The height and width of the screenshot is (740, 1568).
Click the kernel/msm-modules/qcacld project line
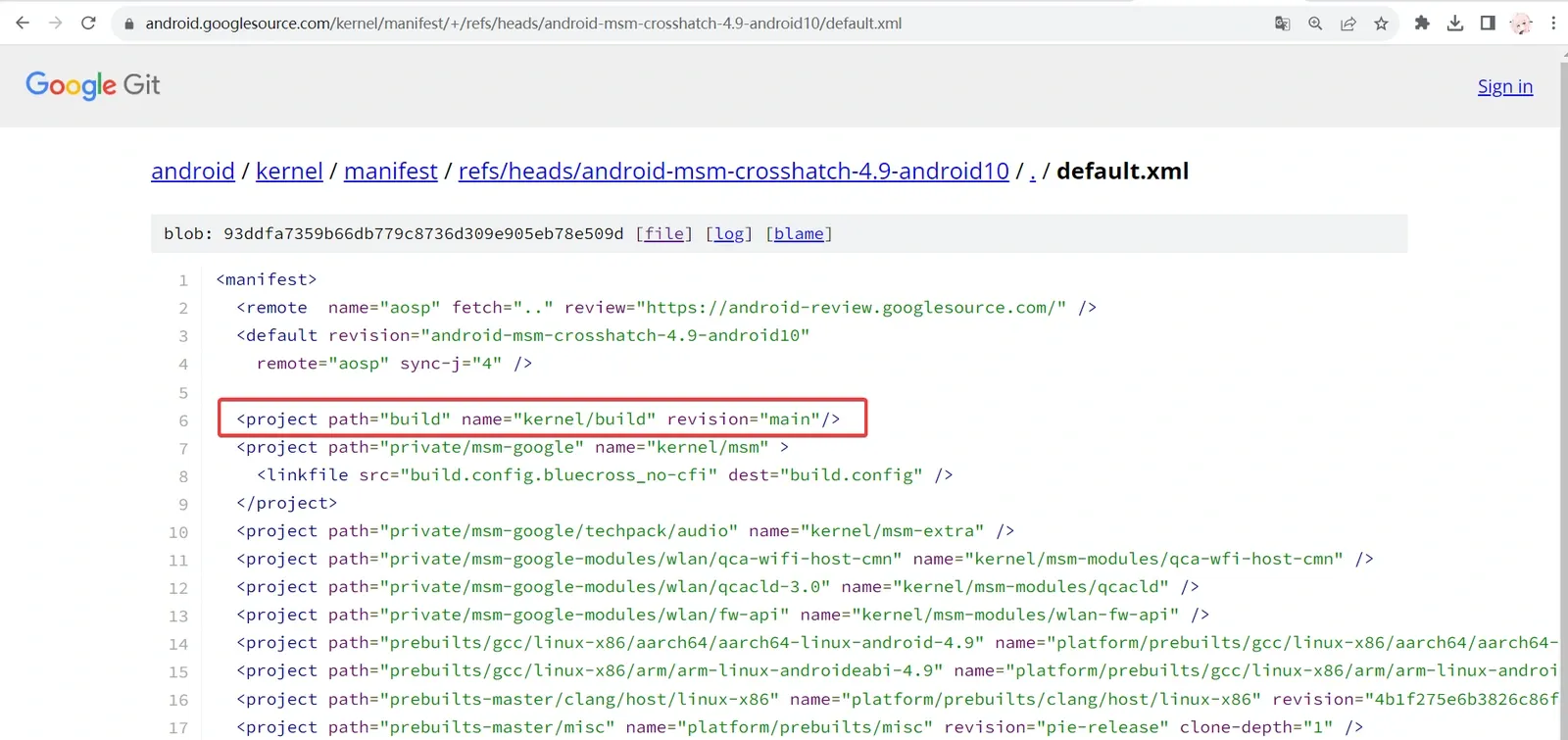click(717, 586)
